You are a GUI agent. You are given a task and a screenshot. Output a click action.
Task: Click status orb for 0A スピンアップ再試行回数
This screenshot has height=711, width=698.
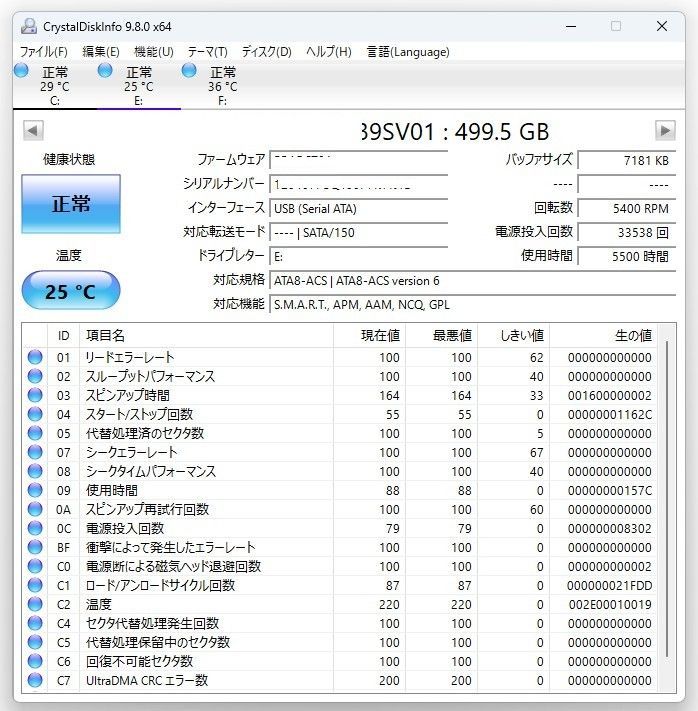click(35, 509)
